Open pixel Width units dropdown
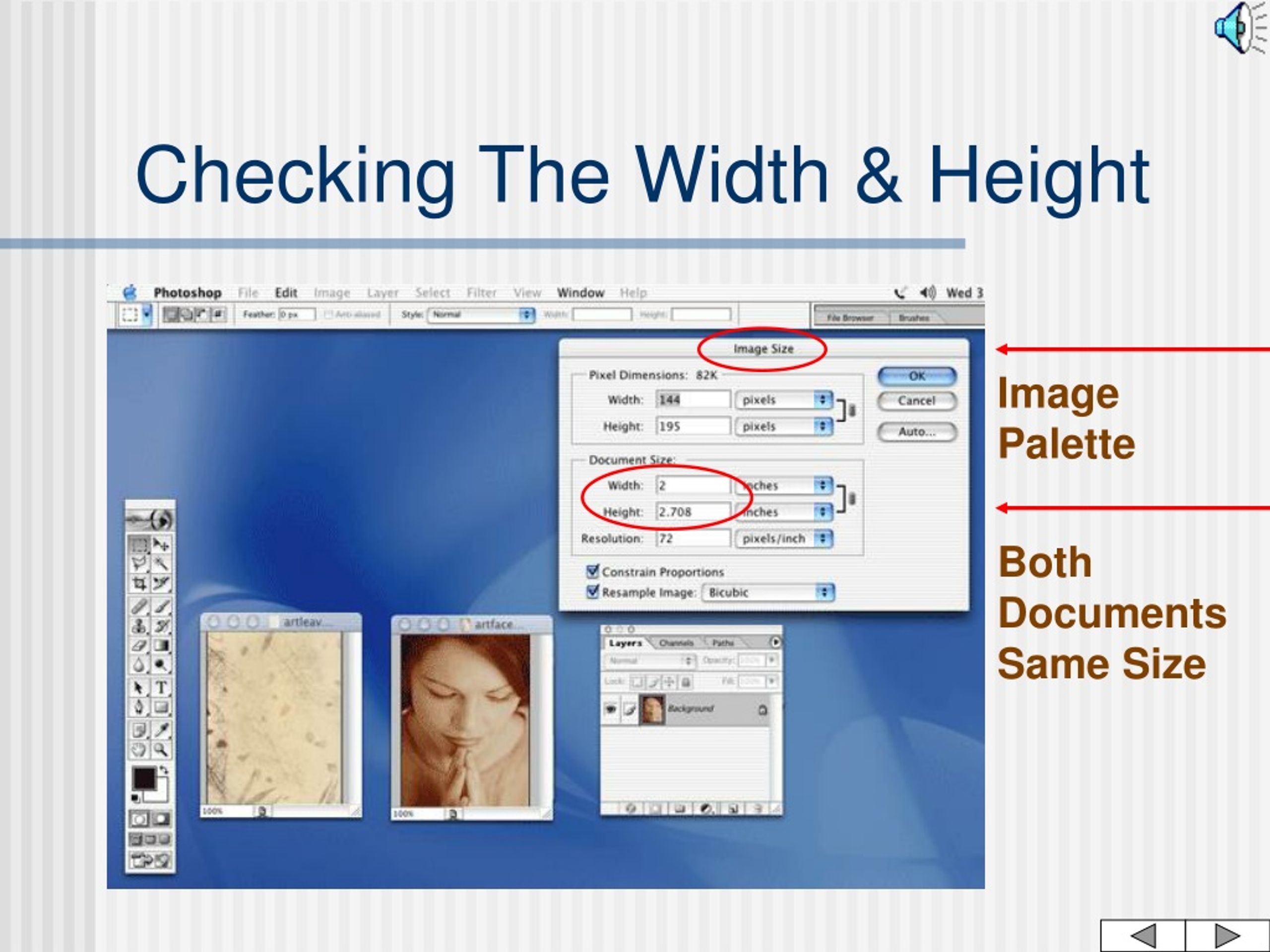The image size is (1270, 952). pos(784,400)
